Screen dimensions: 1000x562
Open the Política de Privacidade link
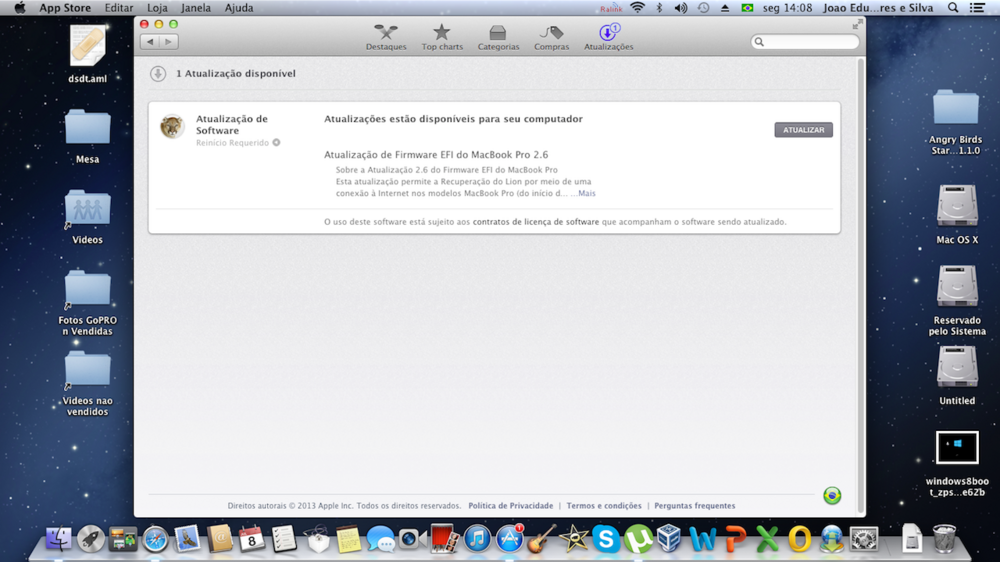[x=511, y=506]
